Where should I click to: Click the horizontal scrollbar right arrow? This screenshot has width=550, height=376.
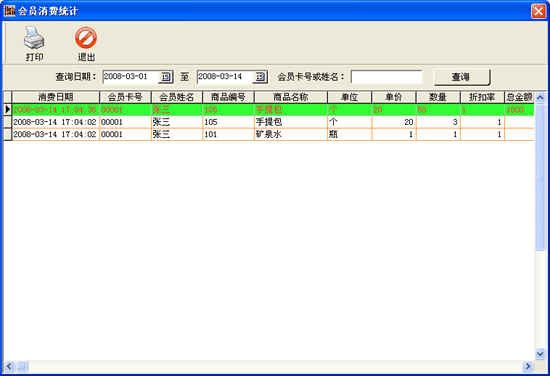[528, 367]
